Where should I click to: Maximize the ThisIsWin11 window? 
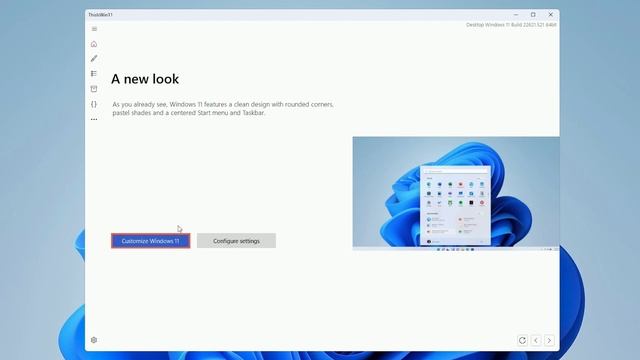point(533,15)
